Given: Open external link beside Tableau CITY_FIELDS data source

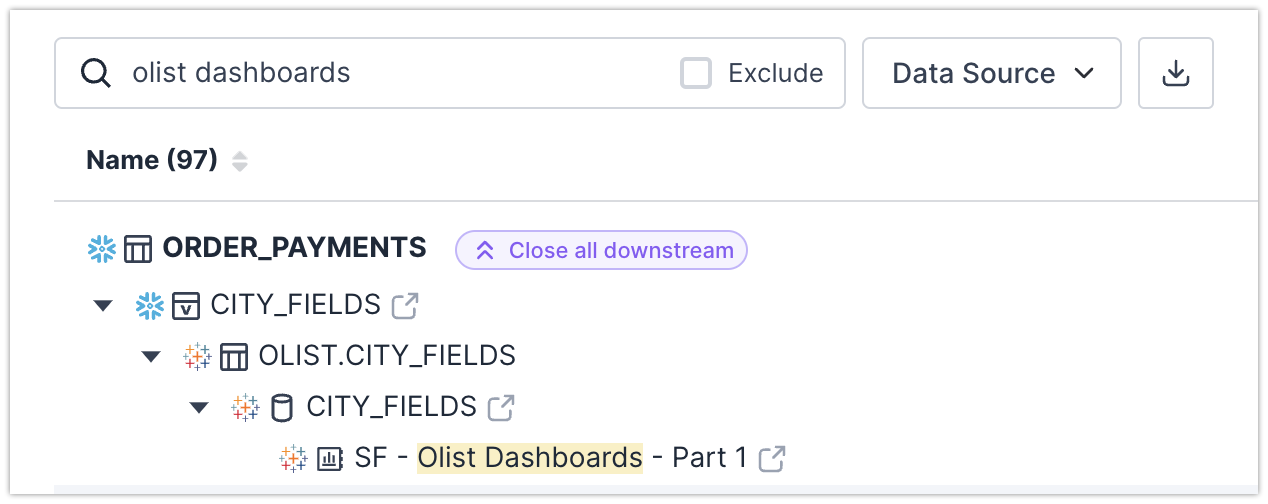Looking at the screenshot, I should pyautogui.click(x=501, y=407).
